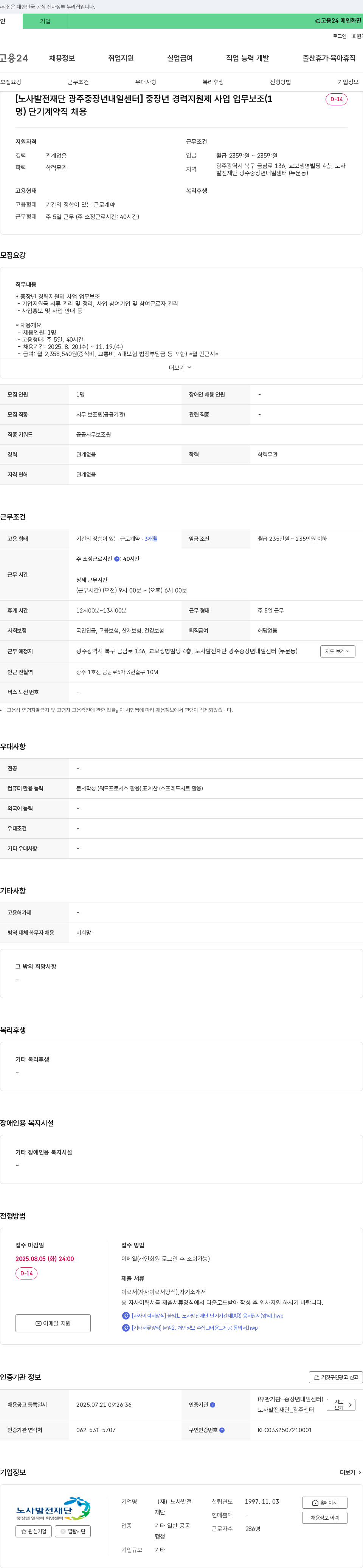Click the 채용정보 이력 button
Viewport: 363px width, 1568px height.
[325, 1517]
